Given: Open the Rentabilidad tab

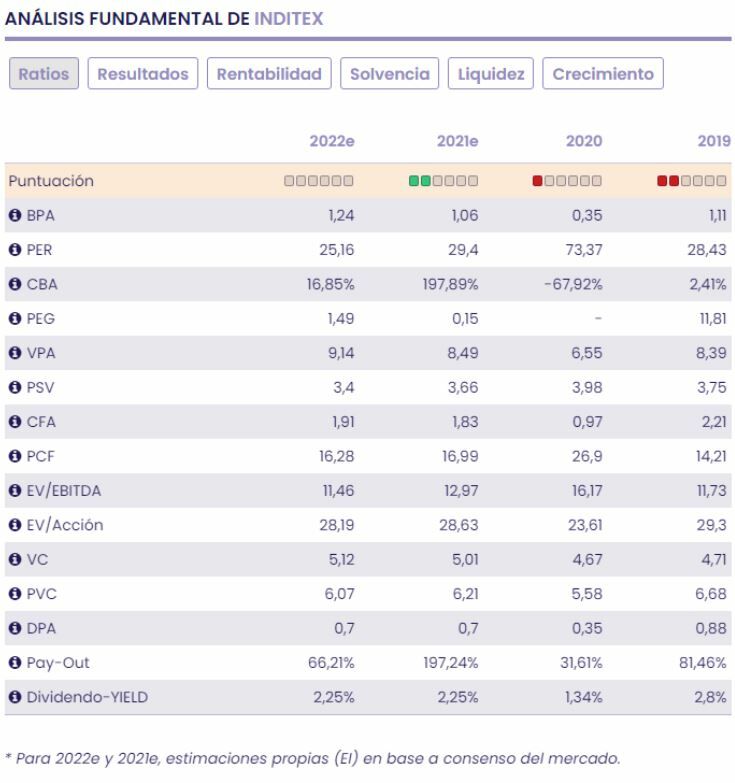Looking at the screenshot, I should 269,74.
